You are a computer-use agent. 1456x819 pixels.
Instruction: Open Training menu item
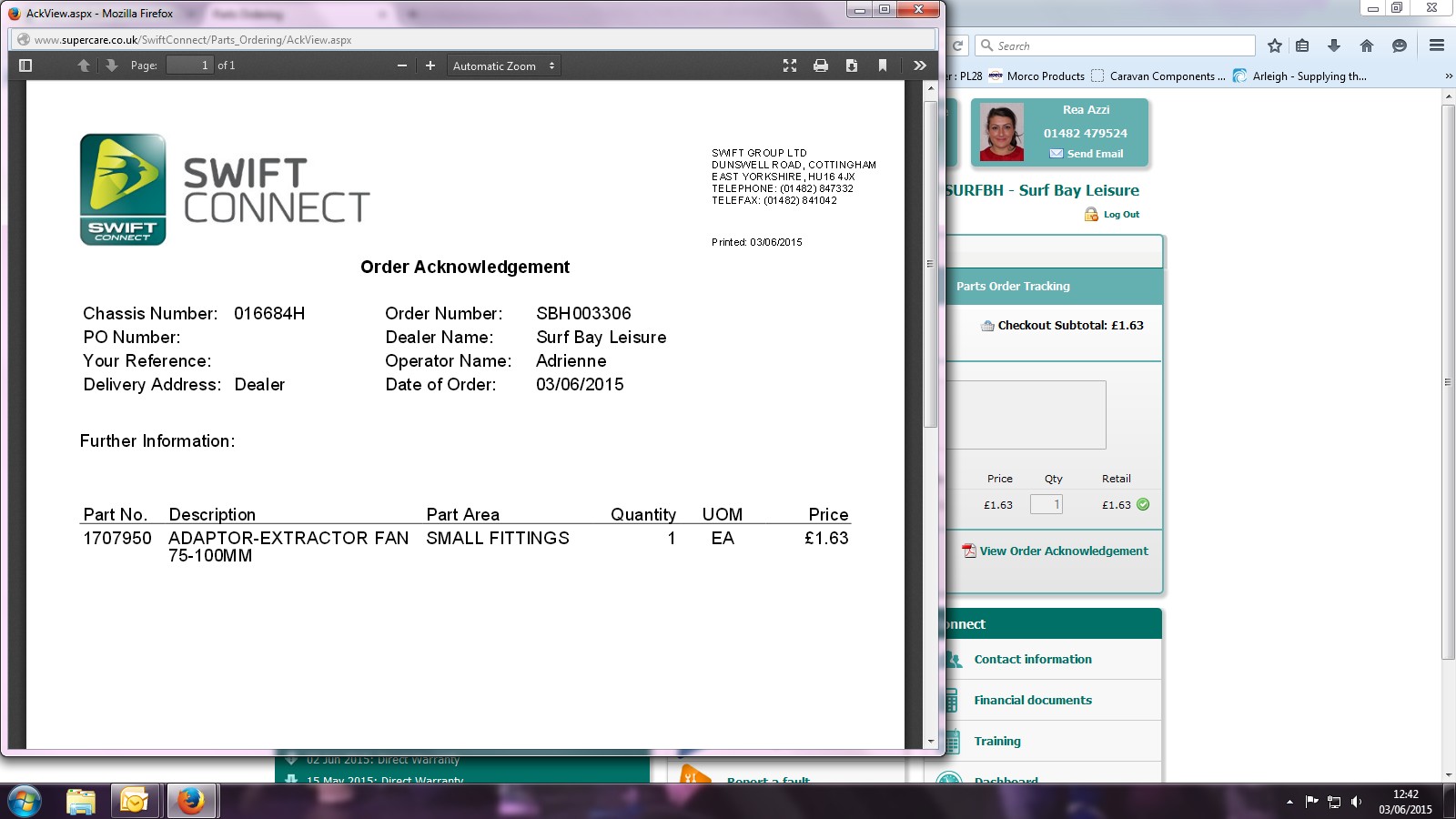coord(997,742)
